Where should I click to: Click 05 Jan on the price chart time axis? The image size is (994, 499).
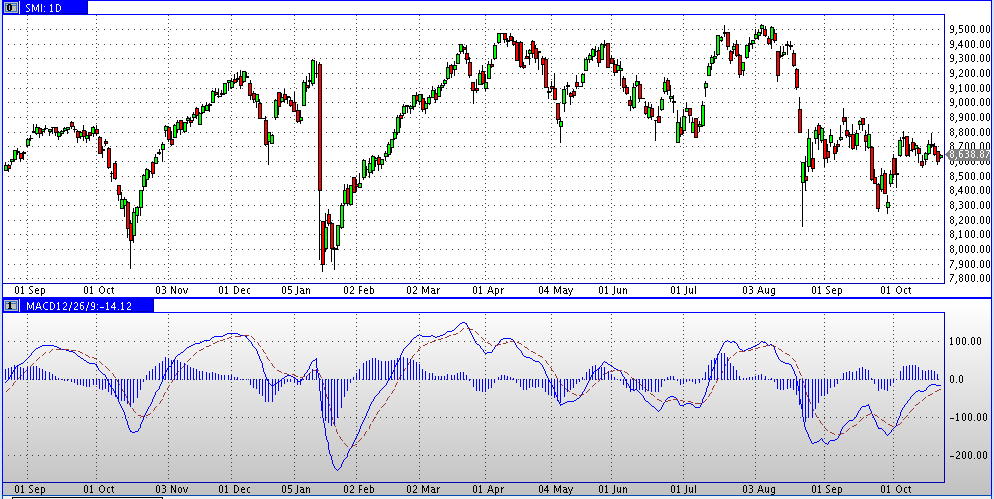point(294,290)
